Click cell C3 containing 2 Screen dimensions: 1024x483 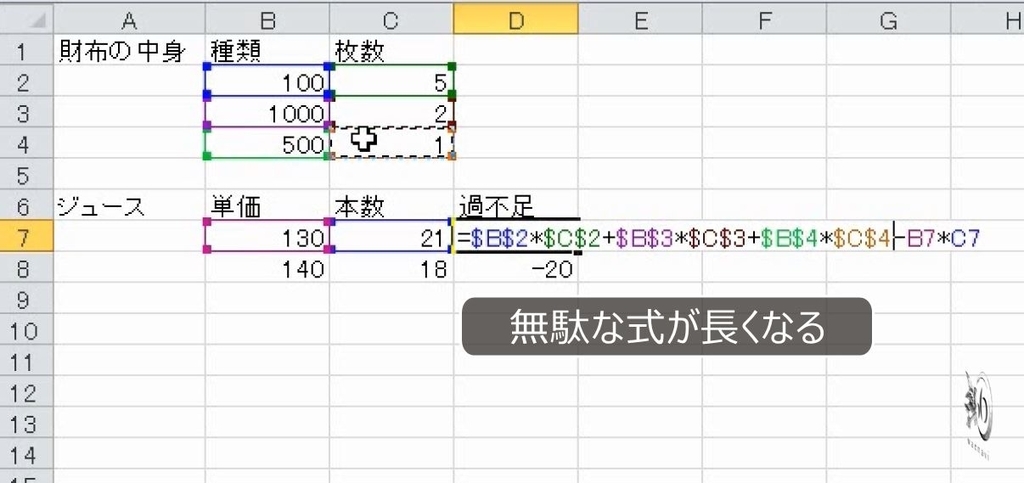pyautogui.click(x=391, y=114)
